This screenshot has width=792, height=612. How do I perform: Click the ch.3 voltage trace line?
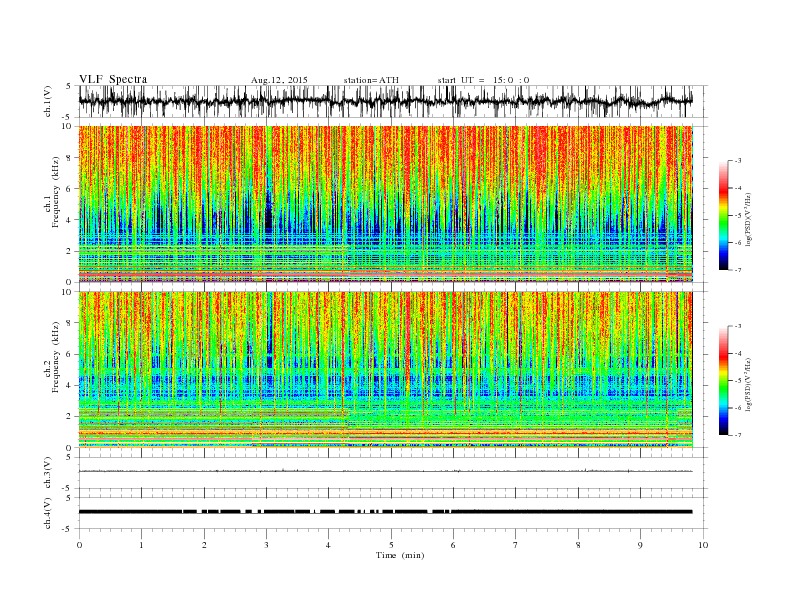tap(386, 471)
